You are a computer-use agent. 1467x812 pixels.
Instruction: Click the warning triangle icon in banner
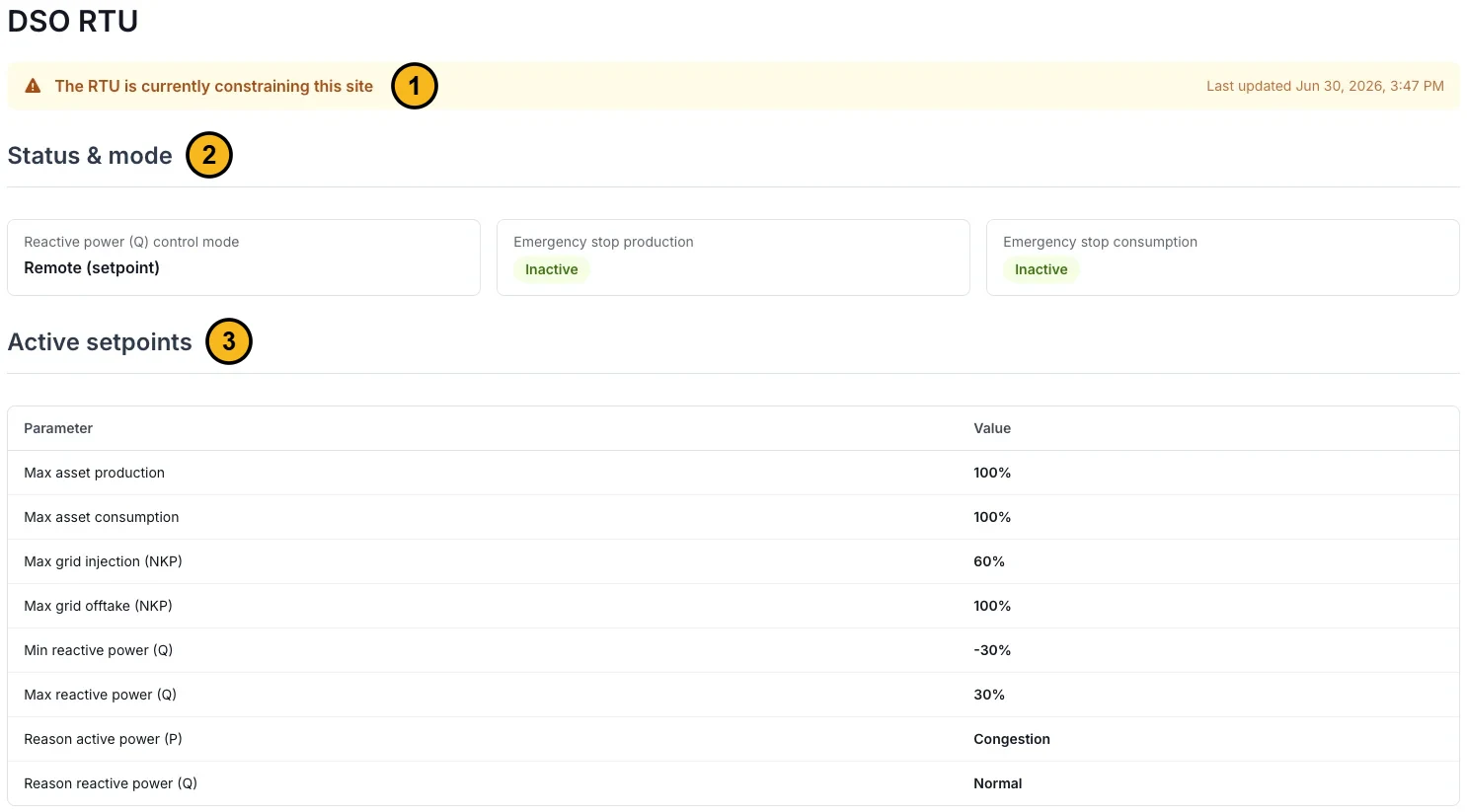coord(33,86)
